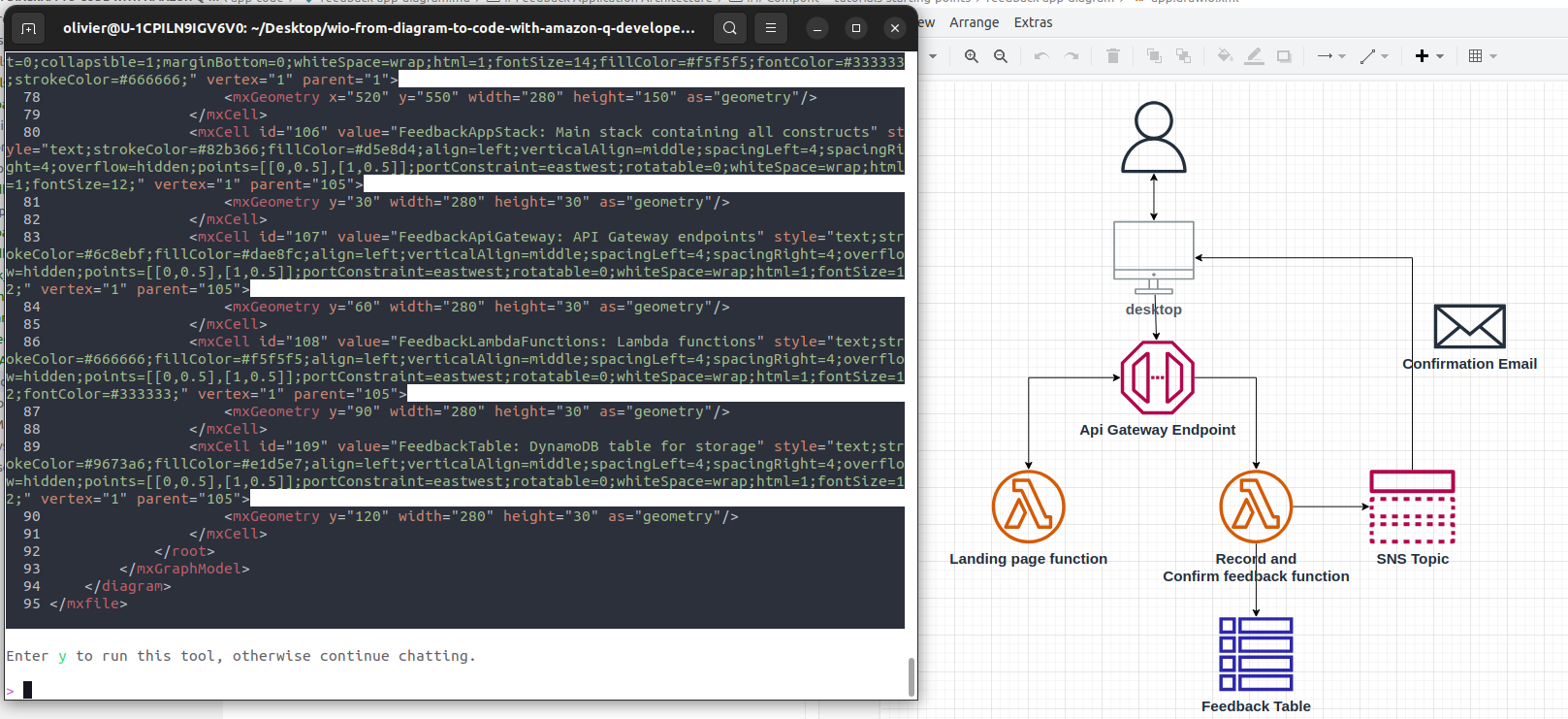This screenshot has height=719, width=1568.
Task: Click '</mxGraphModel>' on line 93
Action: pos(184,569)
